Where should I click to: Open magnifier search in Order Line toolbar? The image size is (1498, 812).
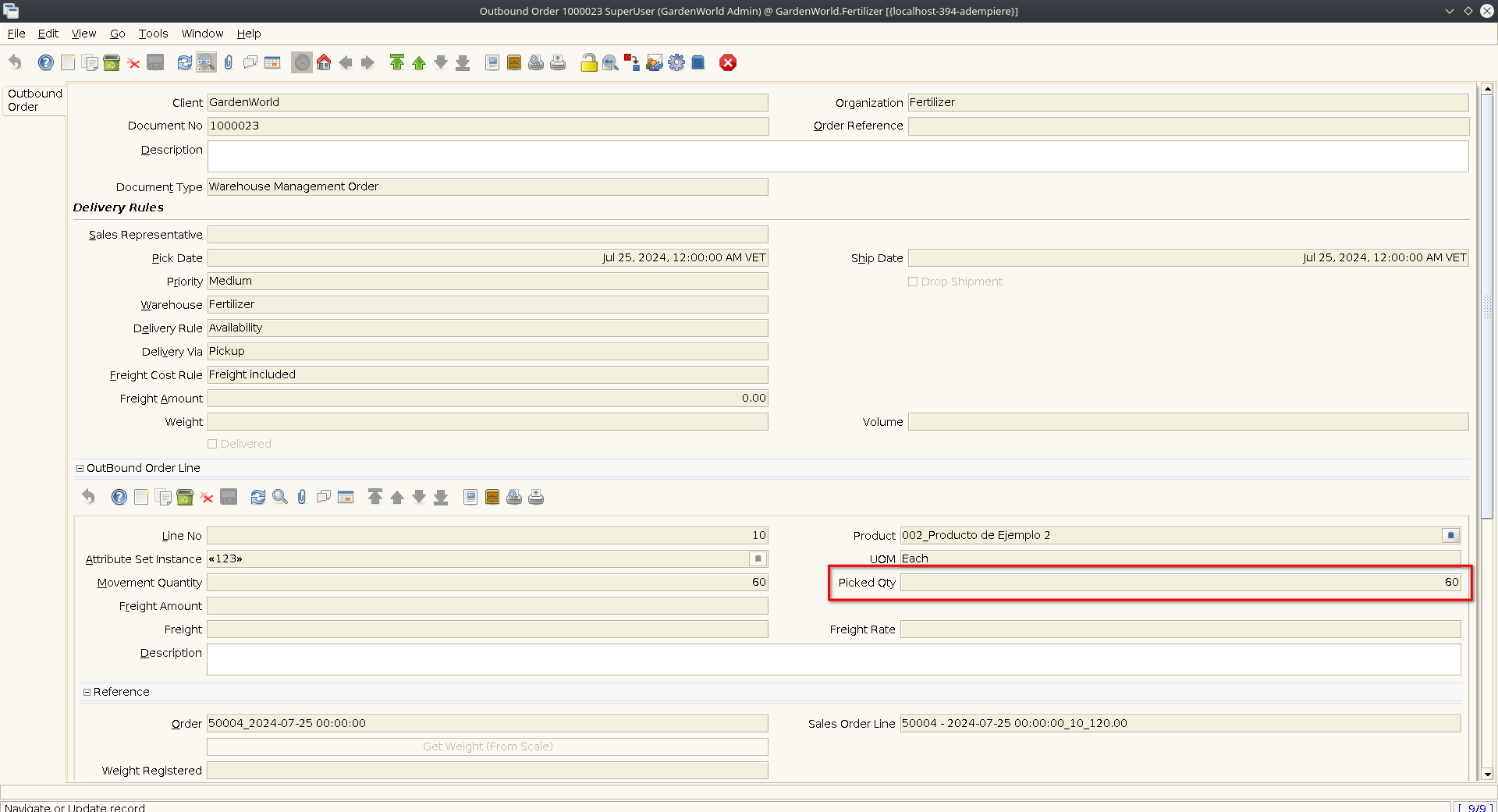click(280, 497)
